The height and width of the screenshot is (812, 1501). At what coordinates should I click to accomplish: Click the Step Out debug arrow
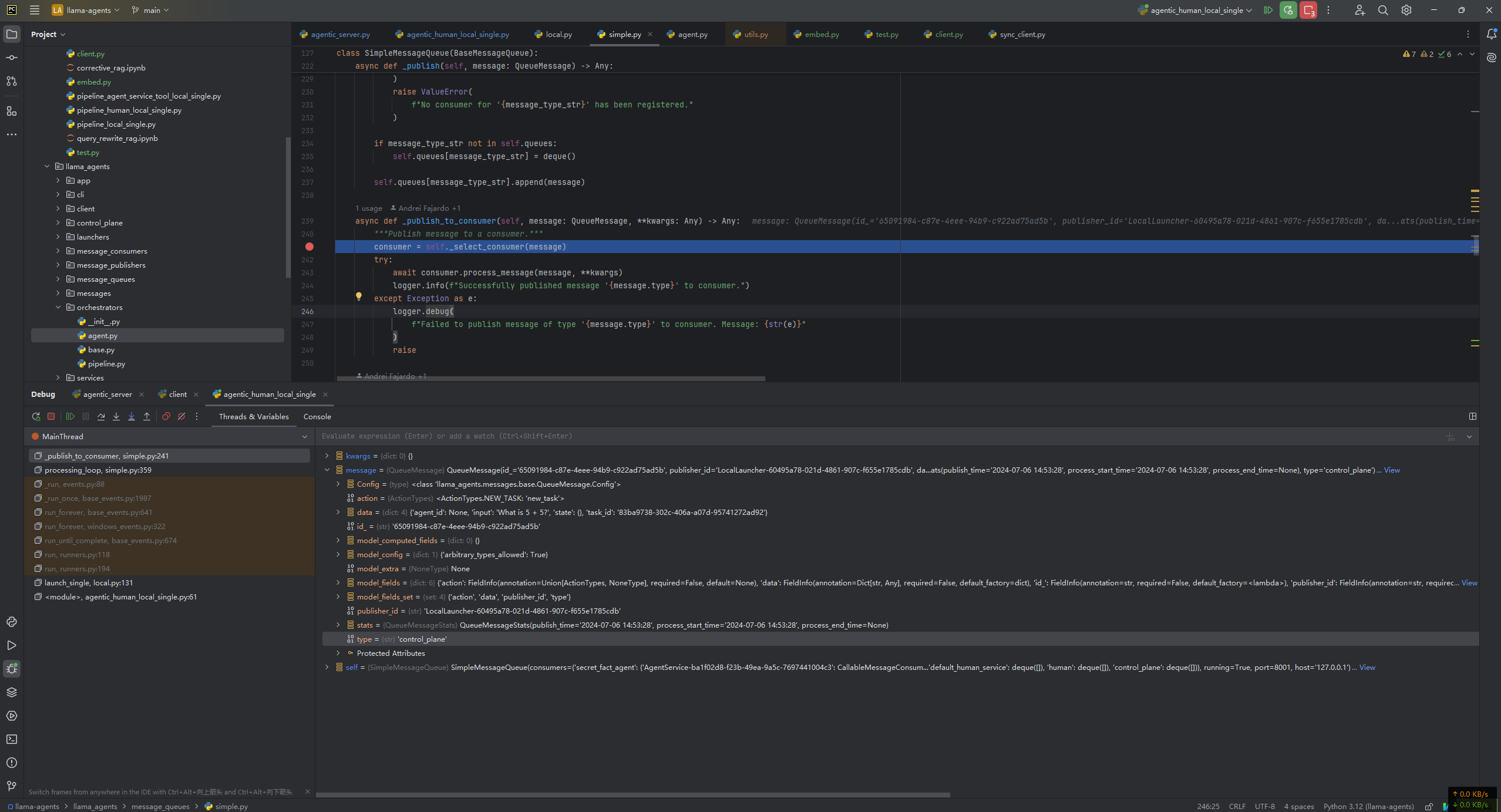147,416
